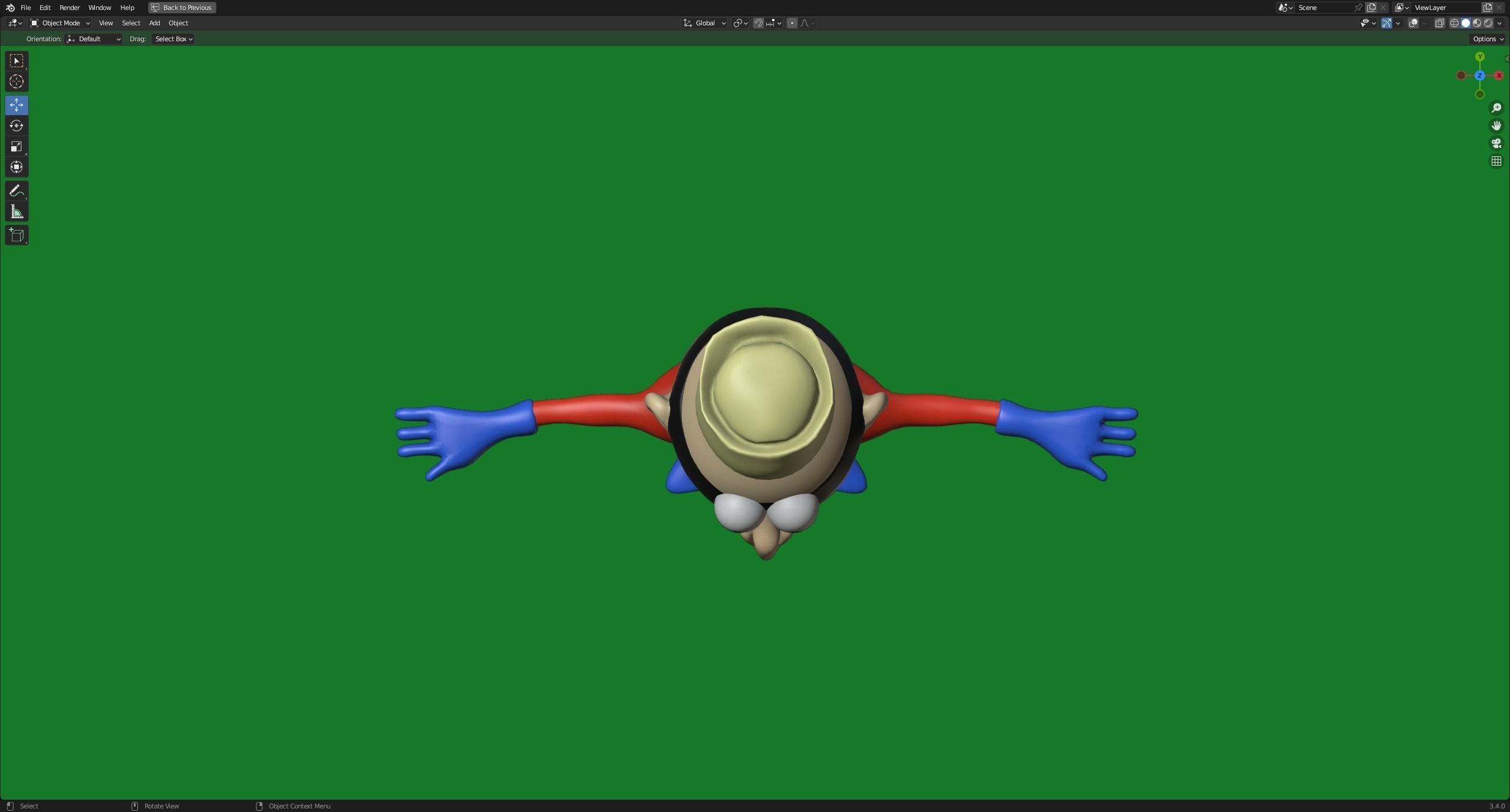This screenshot has height=812, width=1510.
Task: Toggle Show Gizmo button
Action: point(1387,23)
